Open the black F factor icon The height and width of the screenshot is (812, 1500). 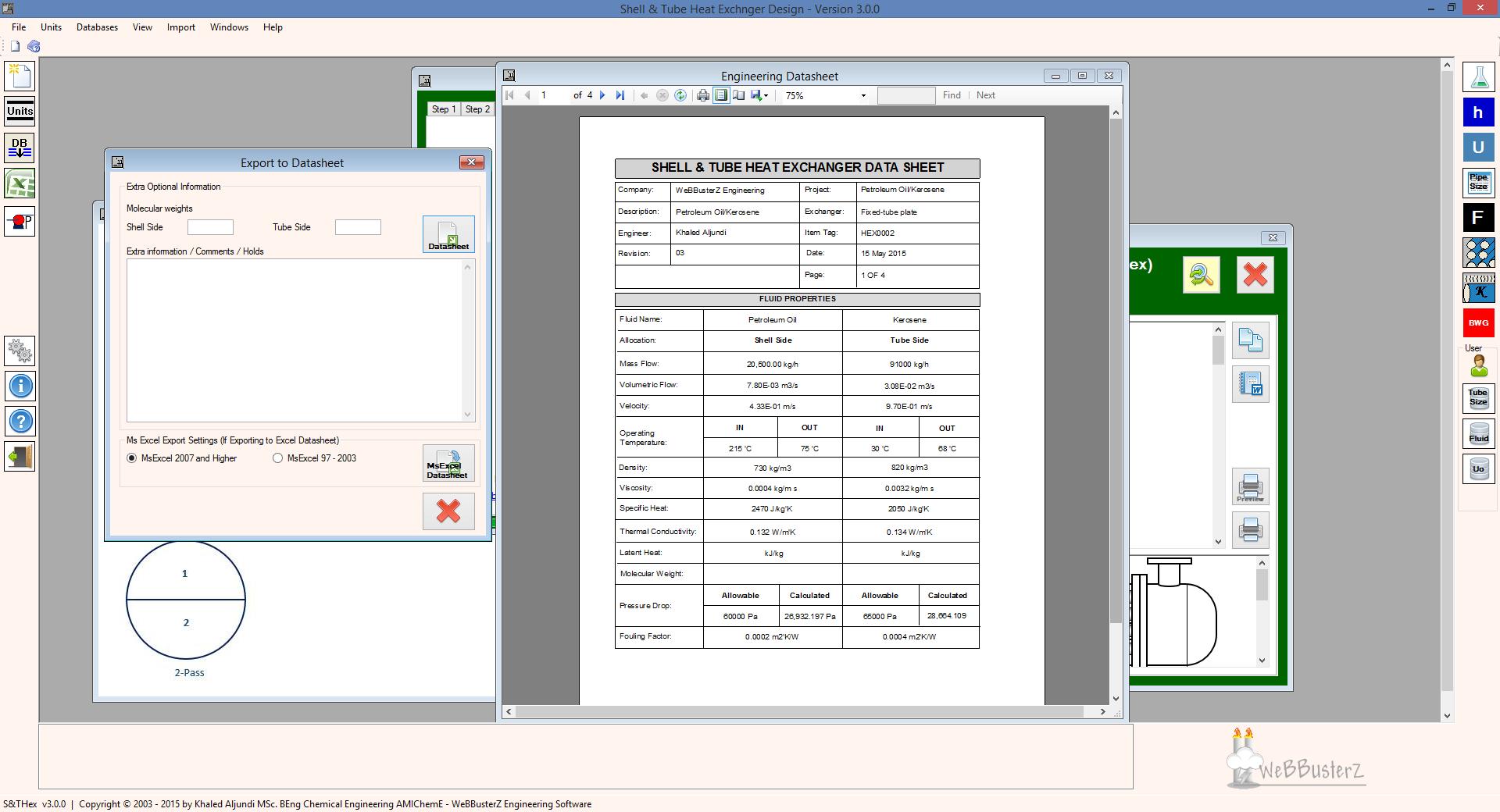[1478, 218]
